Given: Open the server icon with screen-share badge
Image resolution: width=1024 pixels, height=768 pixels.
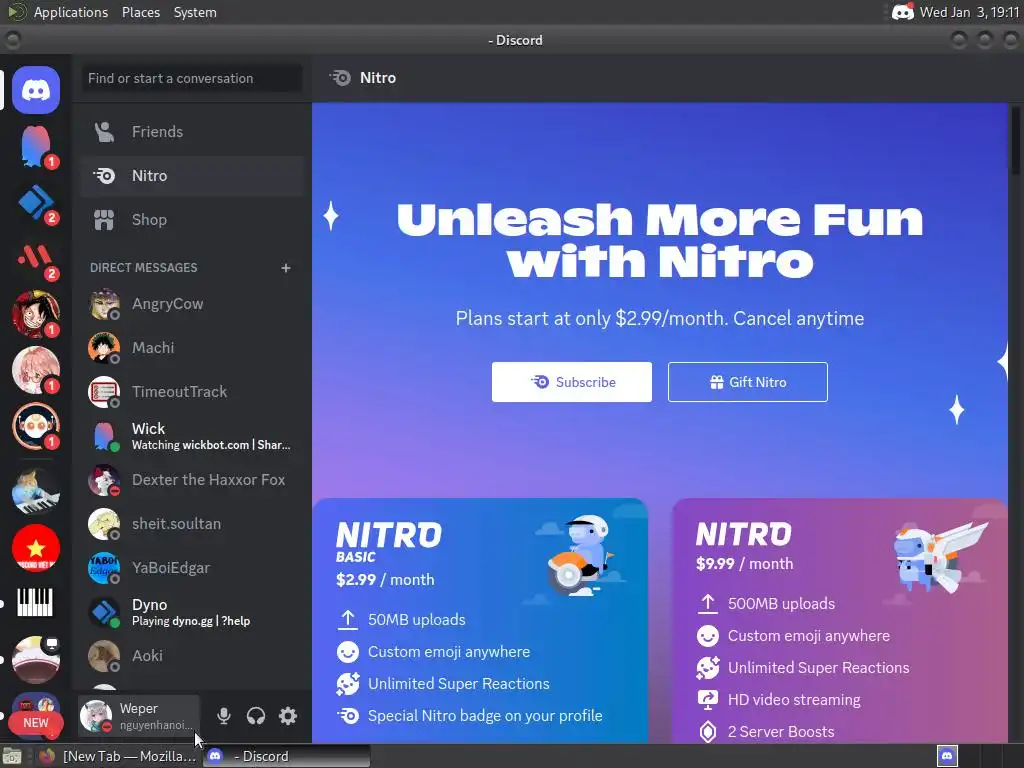Looking at the screenshot, I should click(36, 659).
